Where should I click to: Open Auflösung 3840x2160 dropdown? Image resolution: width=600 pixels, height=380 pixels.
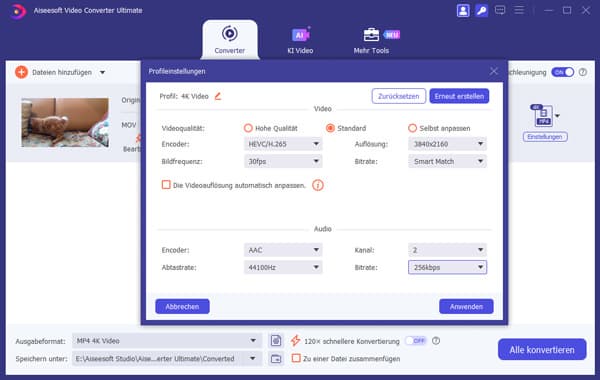[x=447, y=144]
